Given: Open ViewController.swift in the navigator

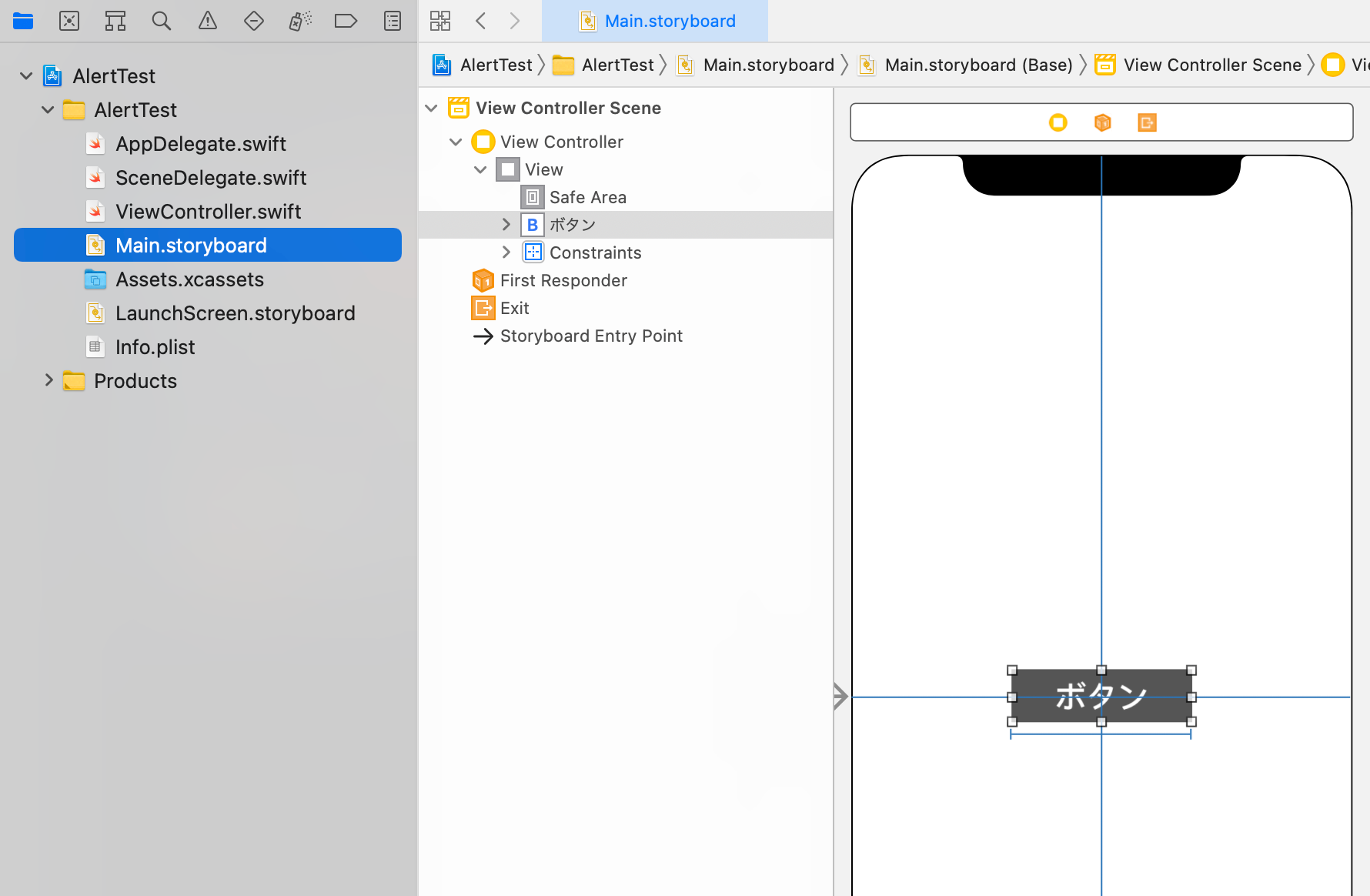Looking at the screenshot, I should tap(208, 212).
